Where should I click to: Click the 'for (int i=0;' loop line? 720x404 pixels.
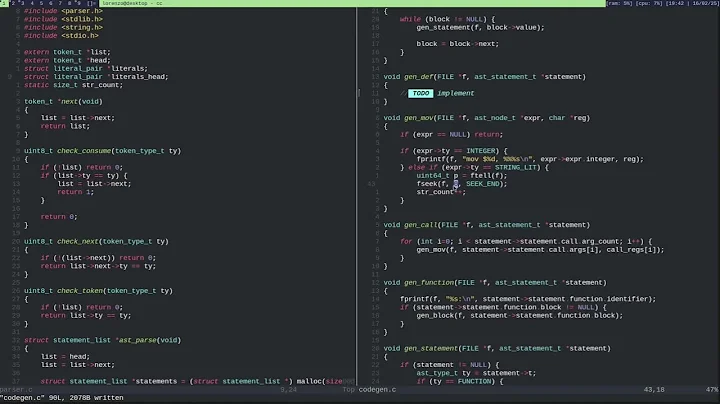click(526, 241)
